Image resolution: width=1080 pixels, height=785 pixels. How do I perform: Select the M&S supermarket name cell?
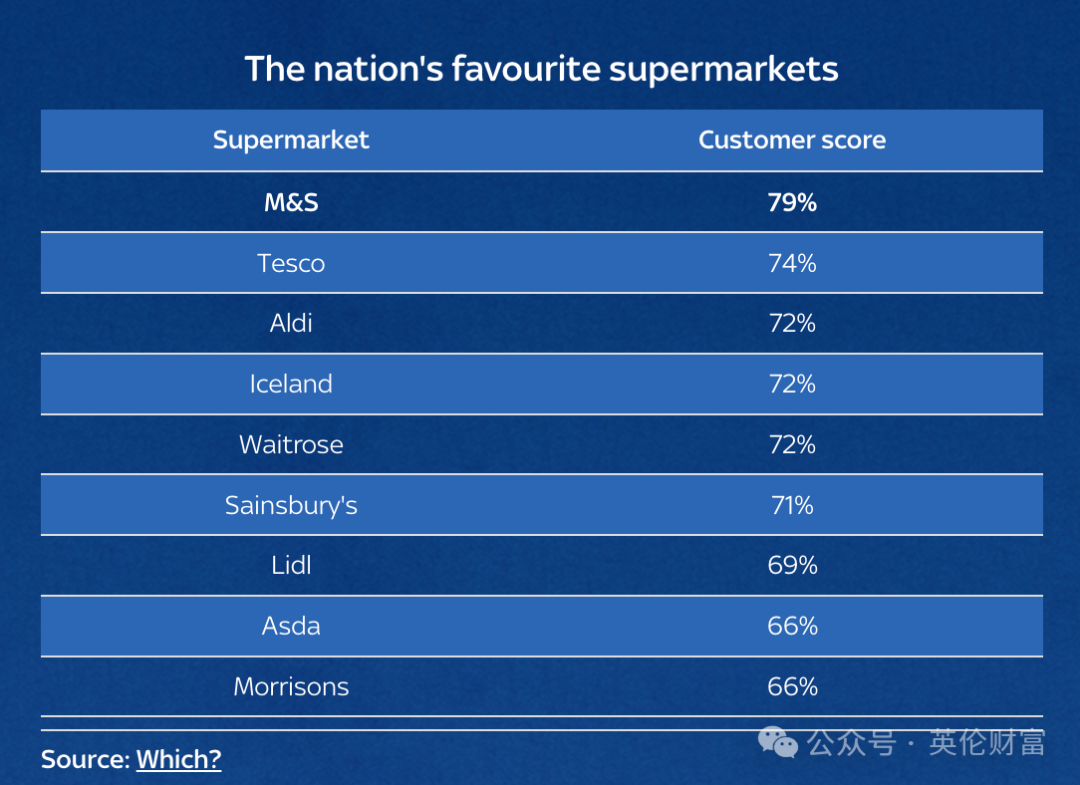coord(291,202)
